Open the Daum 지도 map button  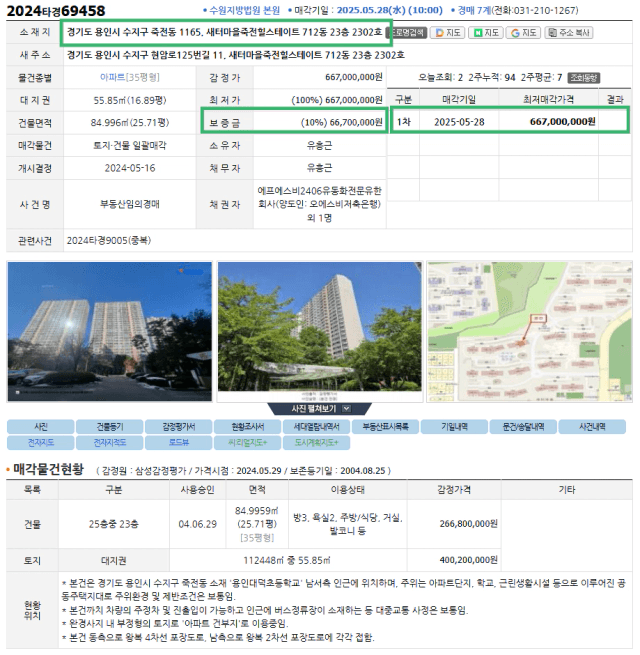(x=448, y=33)
